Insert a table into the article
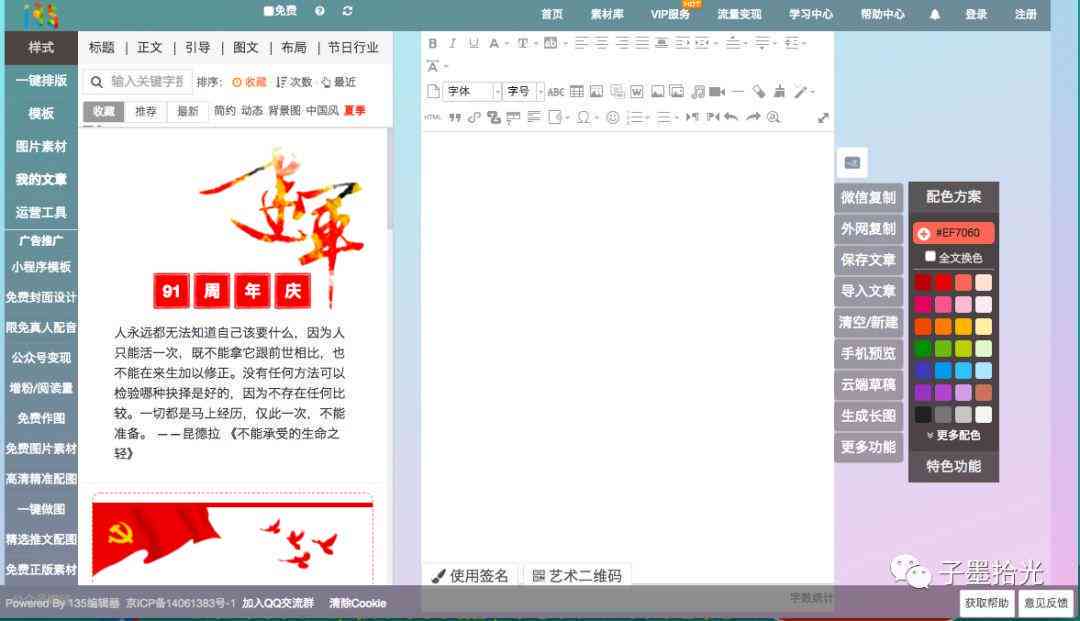The width and height of the screenshot is (1080, 621). pos(577,91)
